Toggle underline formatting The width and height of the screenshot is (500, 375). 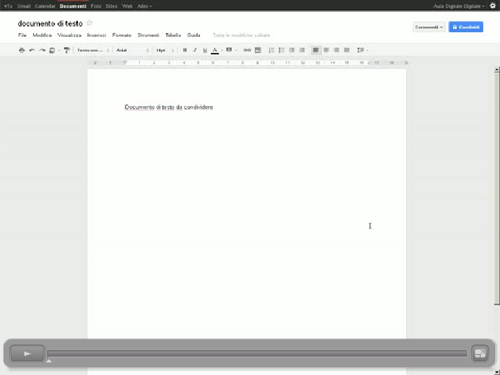pyautogui.click(x=205, y=50)
